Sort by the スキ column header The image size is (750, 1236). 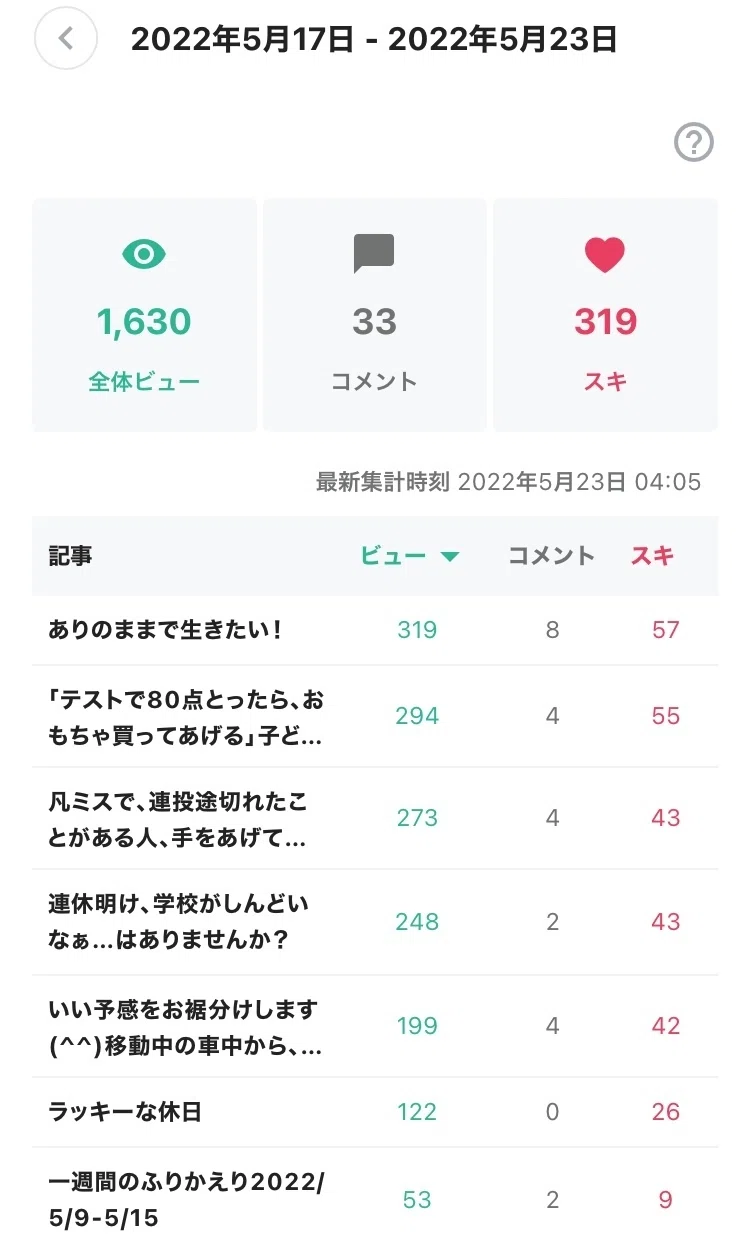[652, 556]
